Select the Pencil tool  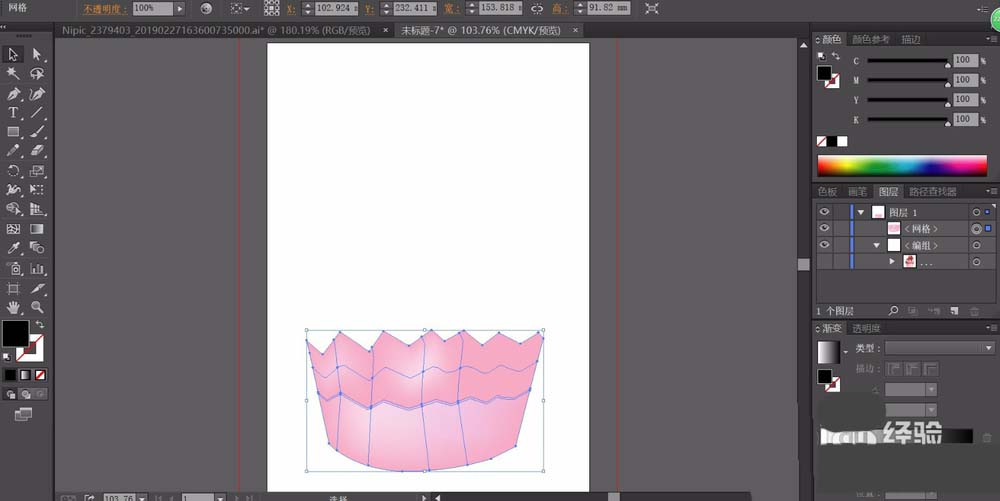(x=13, y=151)
